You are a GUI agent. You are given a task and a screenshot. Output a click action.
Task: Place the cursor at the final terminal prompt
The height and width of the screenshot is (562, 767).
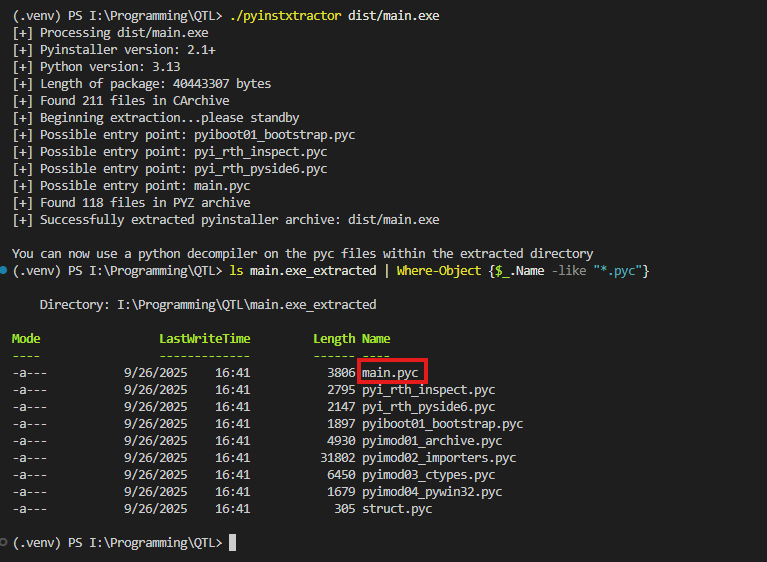pyautogui.click(x=232, y=543)
